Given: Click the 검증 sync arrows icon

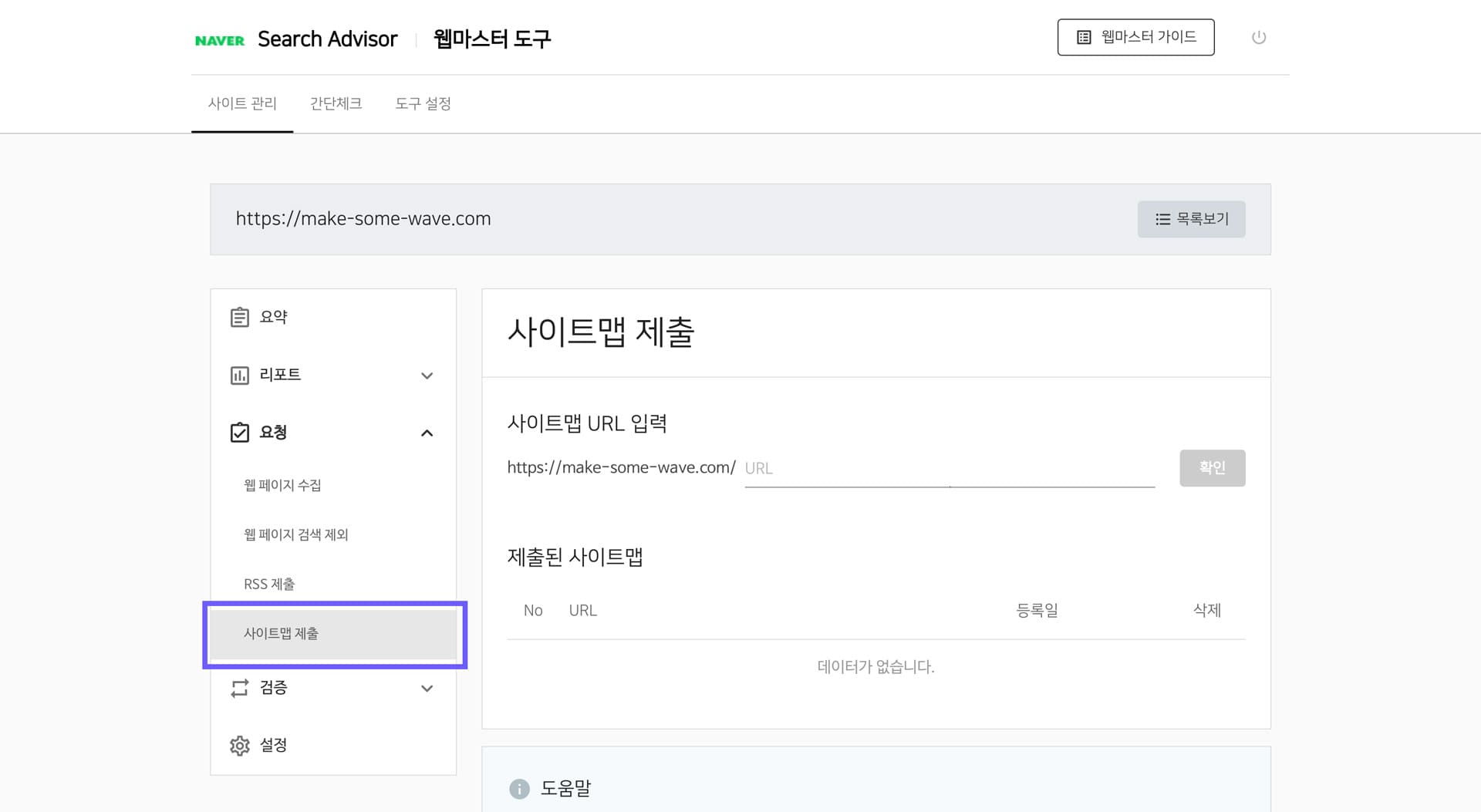Looking at the screenshot, I should click(239, 688).
